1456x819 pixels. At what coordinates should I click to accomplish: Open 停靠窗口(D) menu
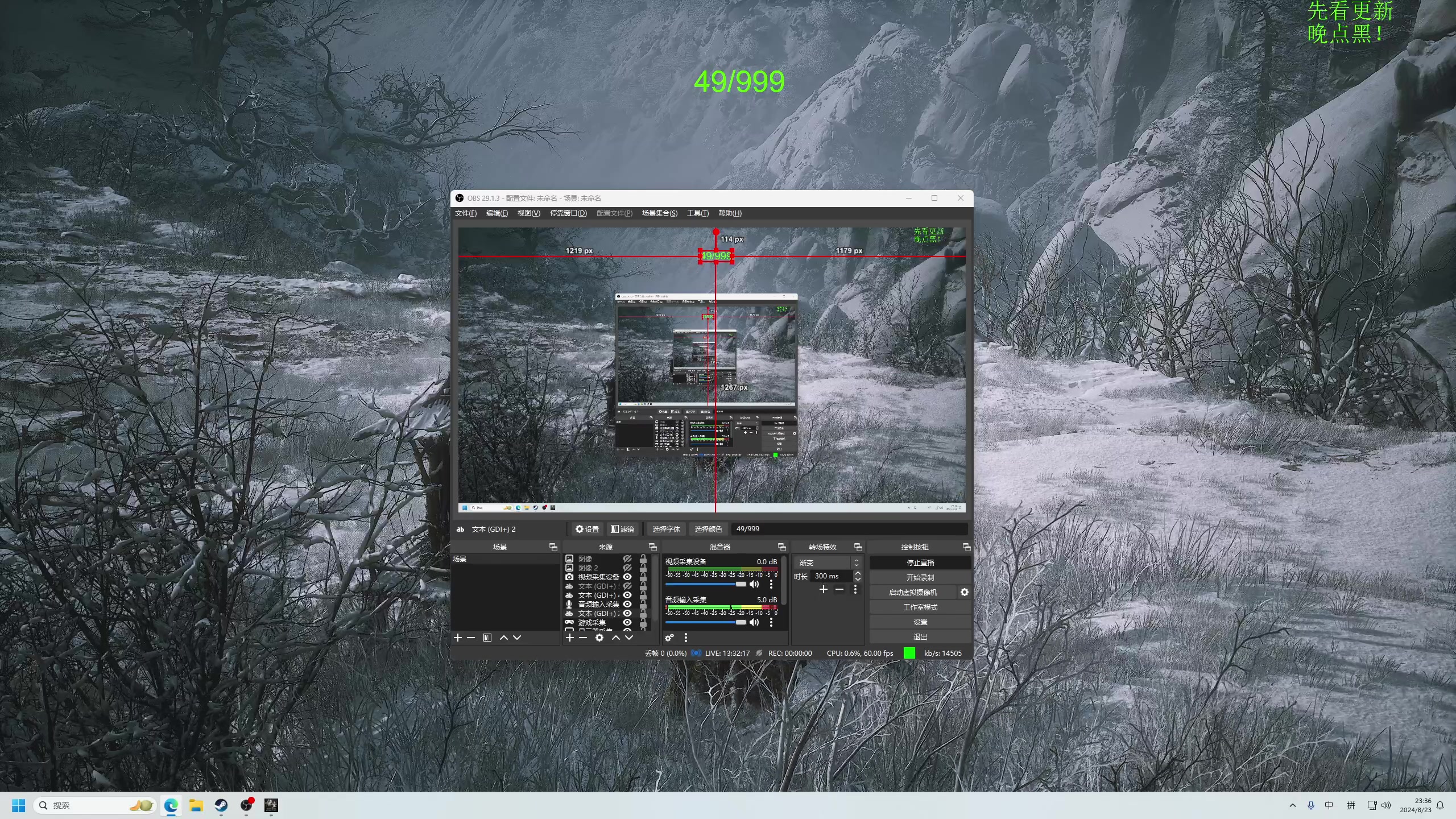(x=568, y=213)
